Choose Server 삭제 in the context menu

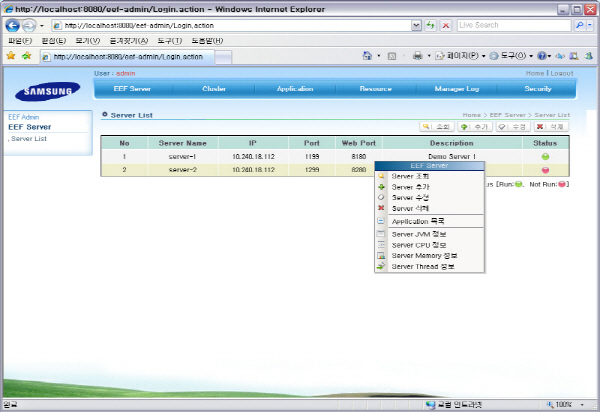coord(409,208)
